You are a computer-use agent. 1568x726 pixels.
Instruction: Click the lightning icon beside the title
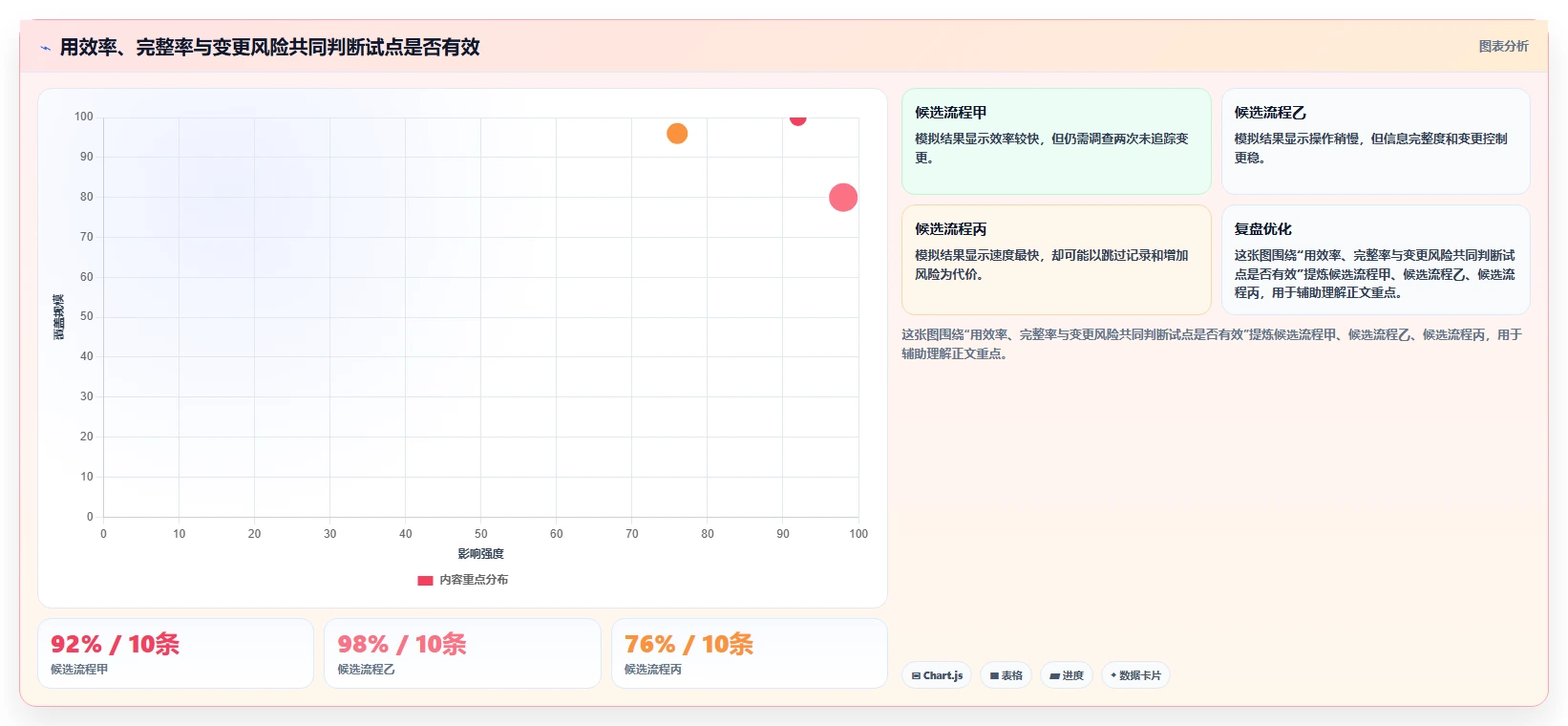(45, 48)
